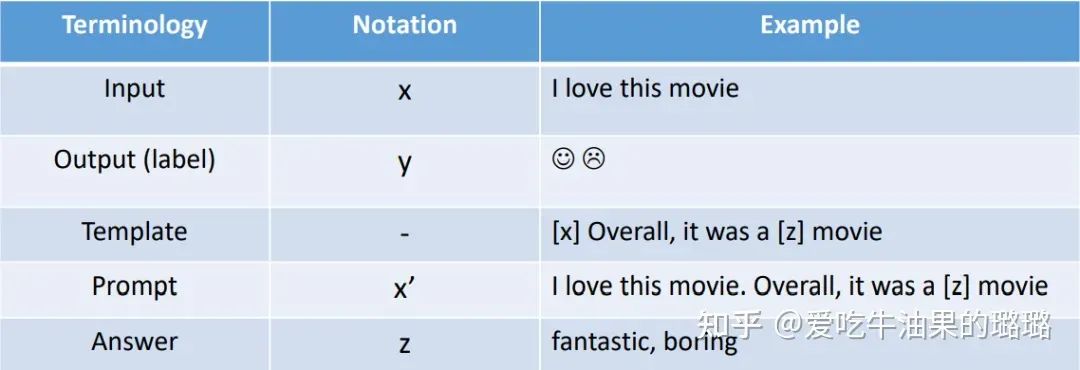Click the notation z cell
1080x370 pixels.
(x=404, y=345)
